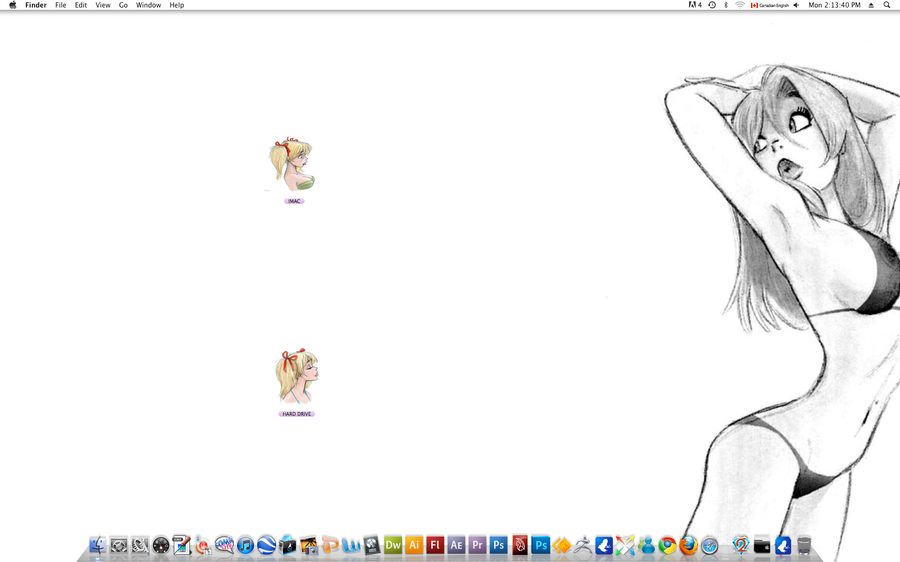Open the Bejeweled 2 diamond icon

(x=740, y=545)
